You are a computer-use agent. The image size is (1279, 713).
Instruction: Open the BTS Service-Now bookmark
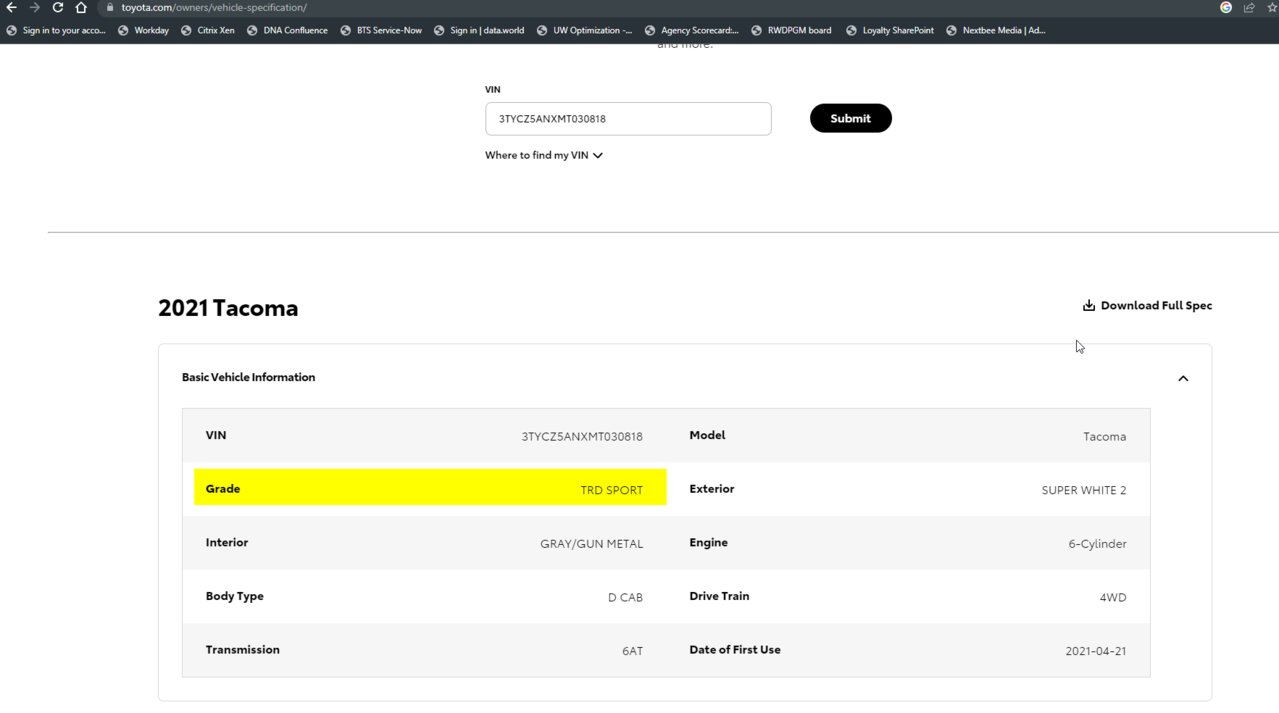tap(381, 30)
